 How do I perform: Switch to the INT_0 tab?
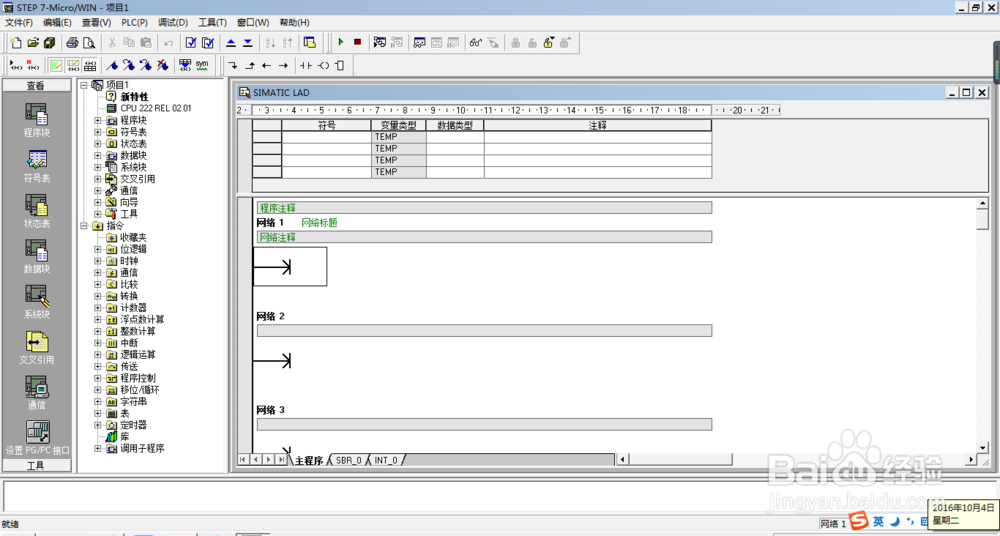(386, 460)
